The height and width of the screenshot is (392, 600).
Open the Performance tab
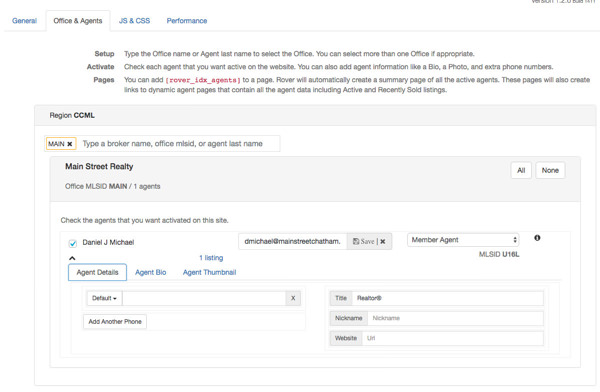tap(187, 21)
